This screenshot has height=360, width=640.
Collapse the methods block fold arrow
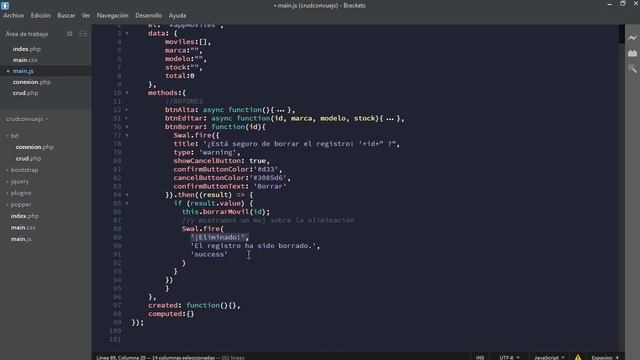[127, 93]
